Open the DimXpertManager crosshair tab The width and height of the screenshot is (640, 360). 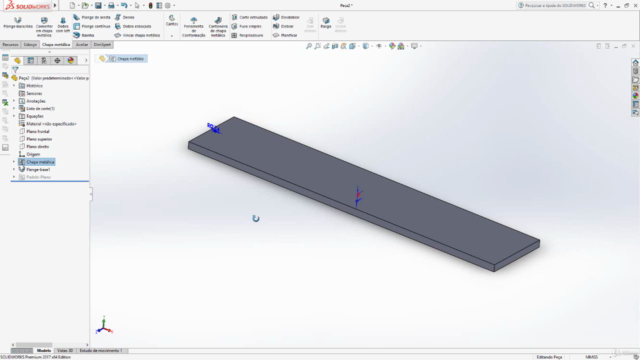click(57, 60)
